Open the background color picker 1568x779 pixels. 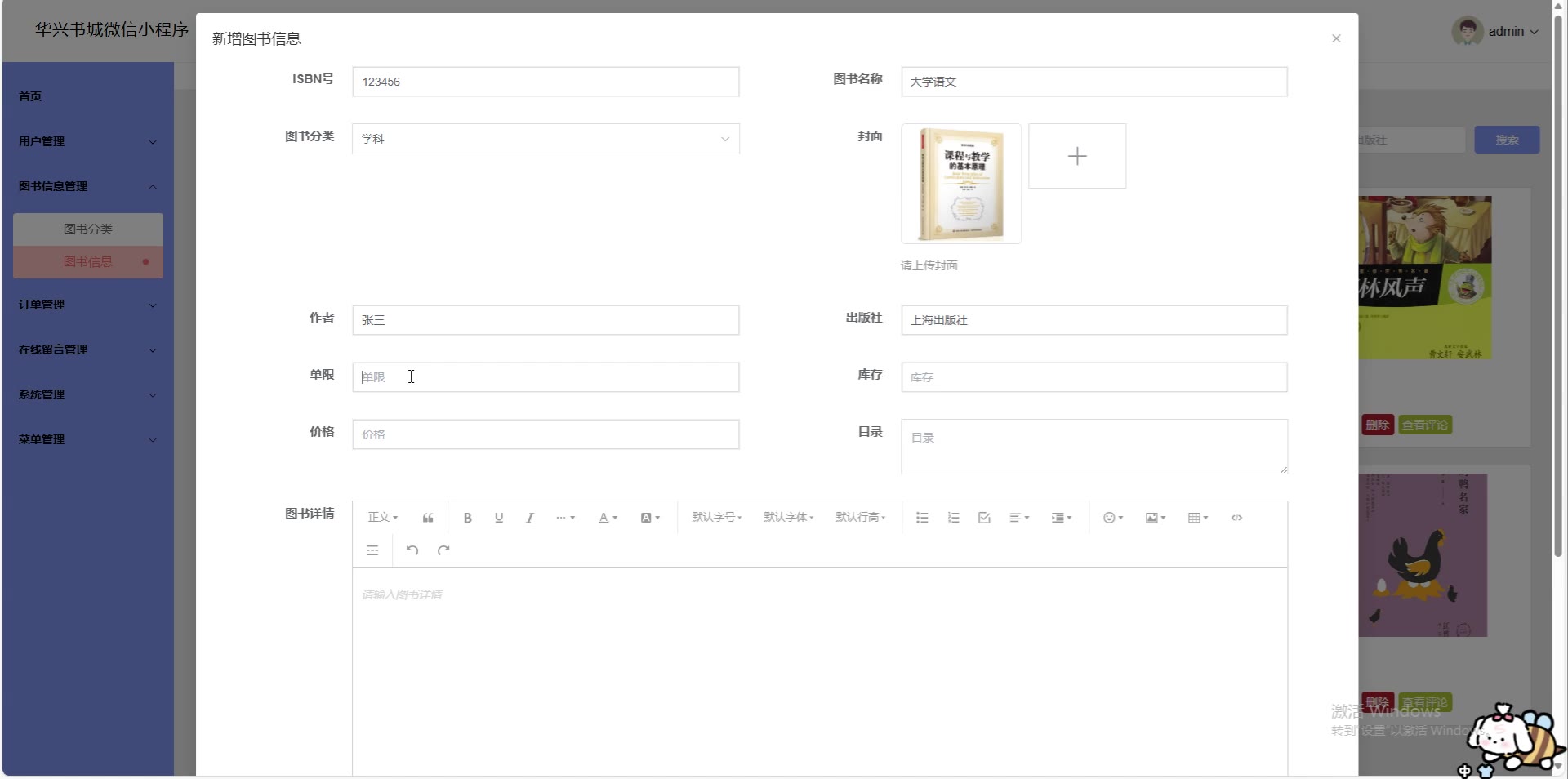[x=650, y=518]
